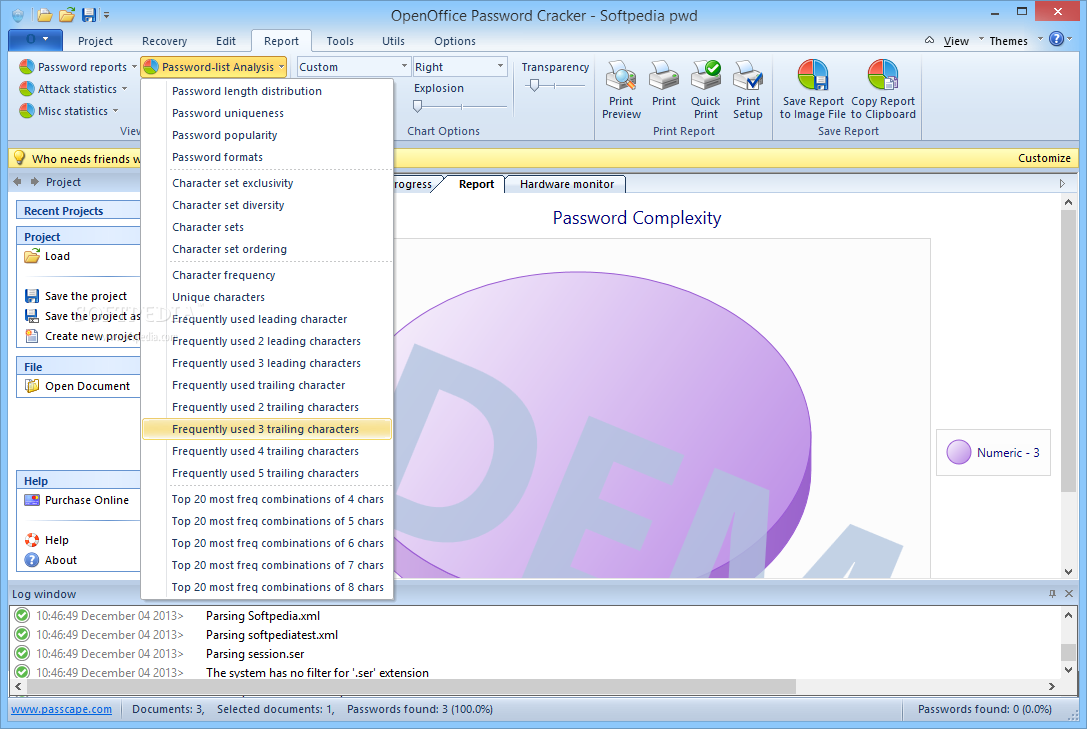This screenshot has width=1087, height=729.
Task: Switch to the Recovery ribbon tab
Action: (x=164, y=41)
